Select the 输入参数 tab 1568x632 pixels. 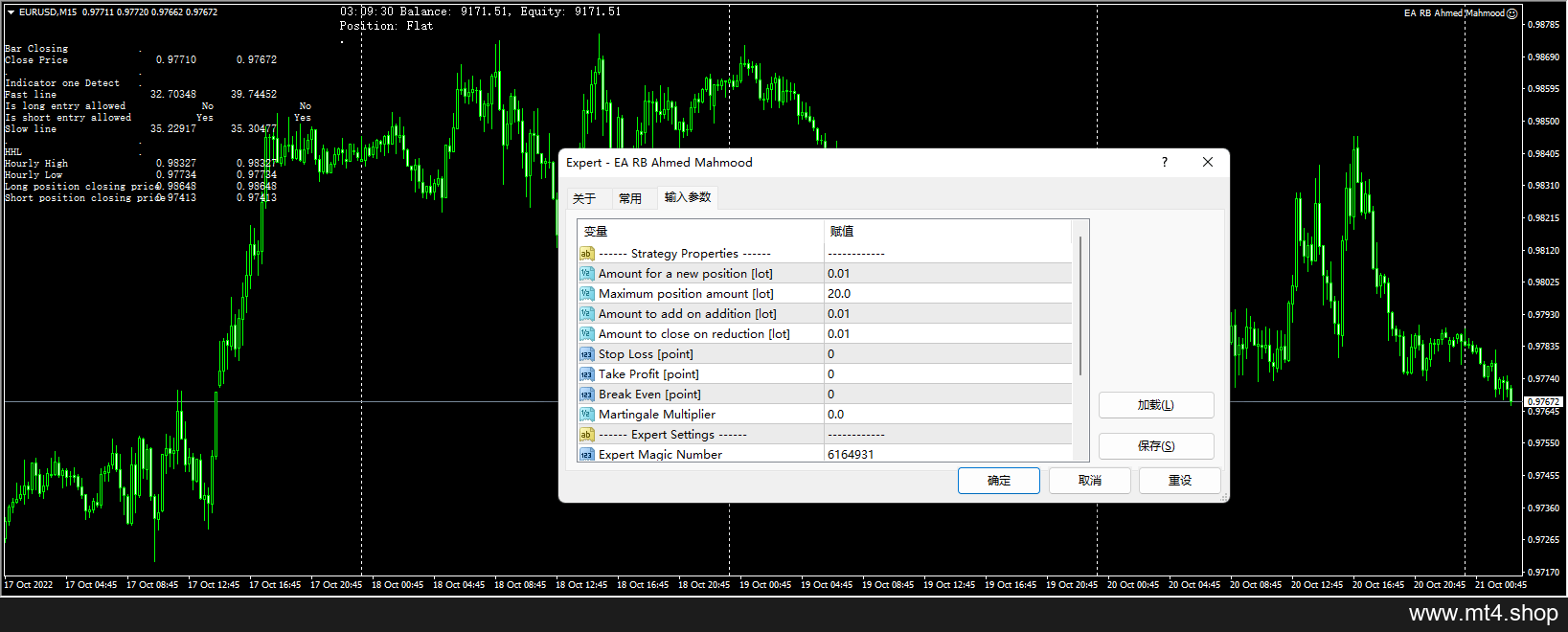pos(688,197)
